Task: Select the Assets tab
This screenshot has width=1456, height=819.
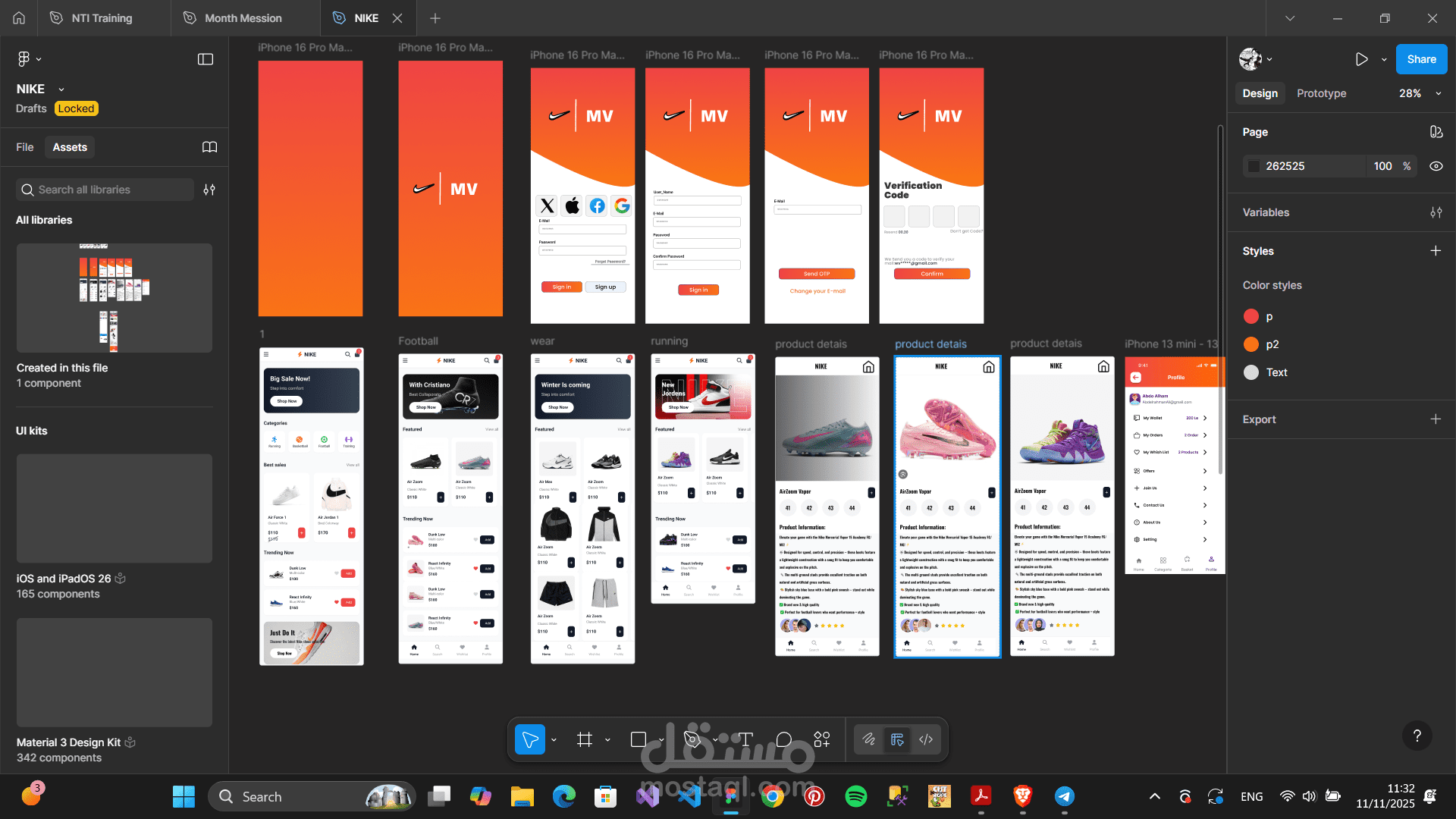Action: 70,147
